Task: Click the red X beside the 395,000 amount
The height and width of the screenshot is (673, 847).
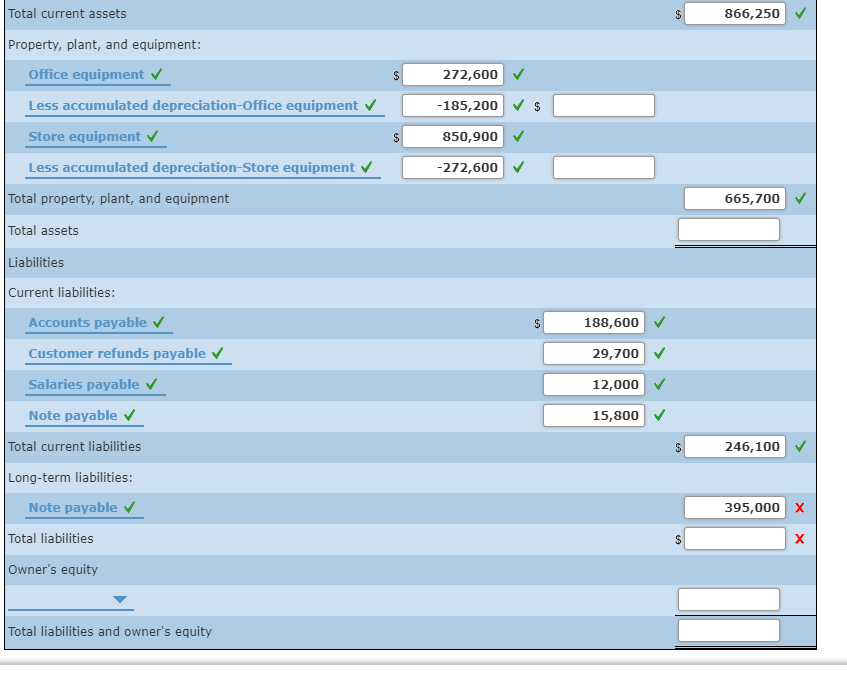Action: coord(799,507)
